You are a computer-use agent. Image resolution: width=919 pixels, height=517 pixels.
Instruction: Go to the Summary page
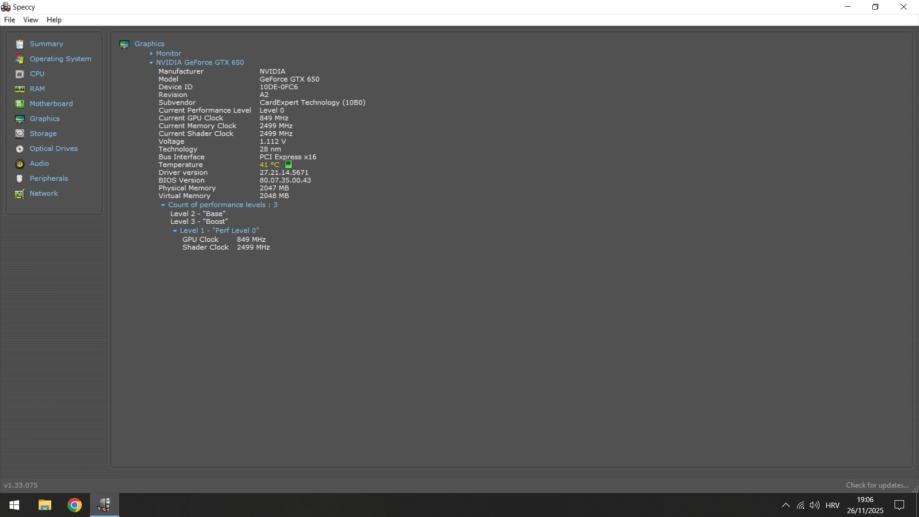tap(46, 44)
